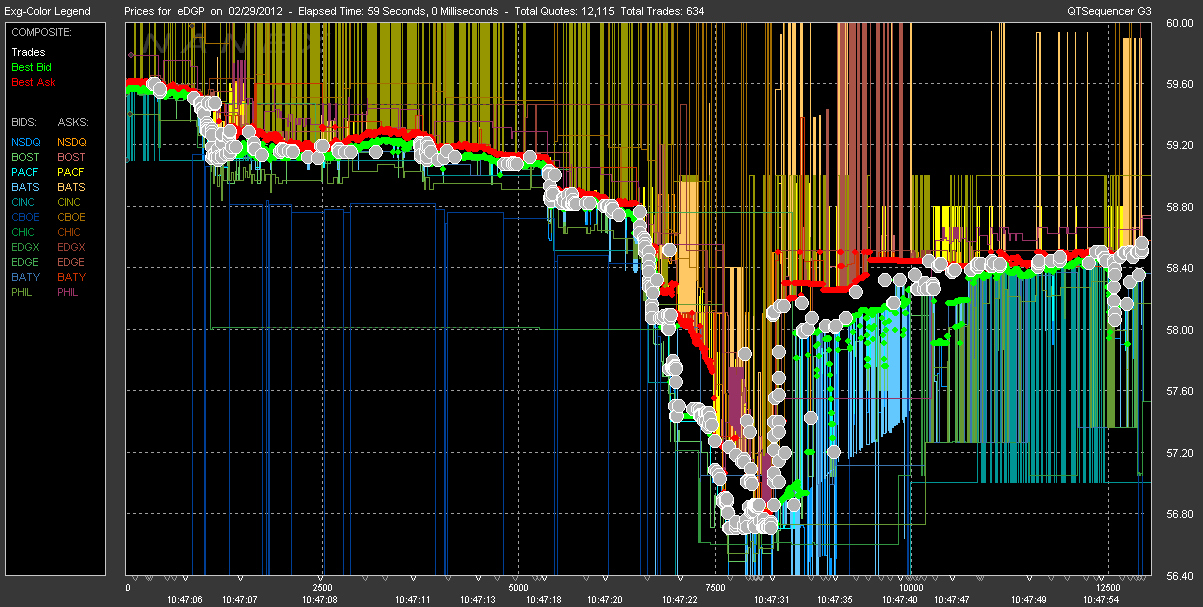This screenshot has width=1203, height=607.
Task: Click the 59.60 price axis label
Action: pos(1180,83)
